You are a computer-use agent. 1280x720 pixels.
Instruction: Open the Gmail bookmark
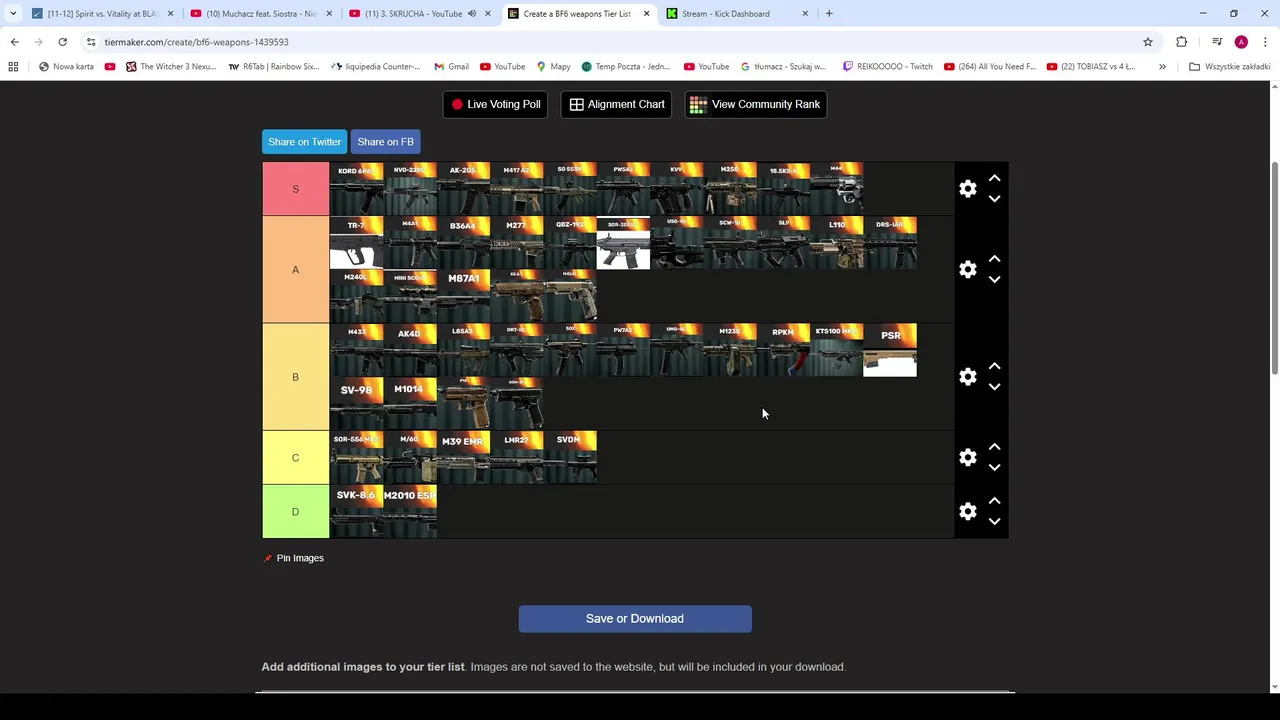pos(451,67)
